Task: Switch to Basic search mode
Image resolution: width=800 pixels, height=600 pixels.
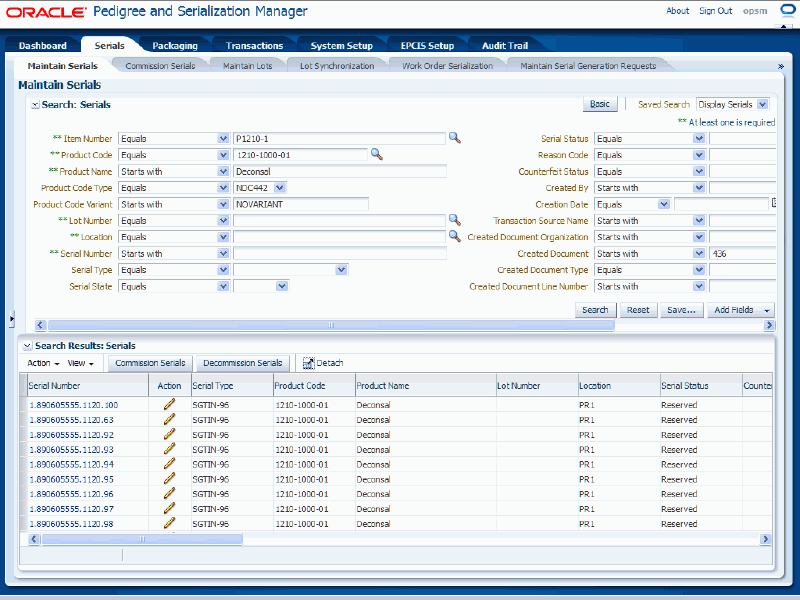Action: click(599, 104)
